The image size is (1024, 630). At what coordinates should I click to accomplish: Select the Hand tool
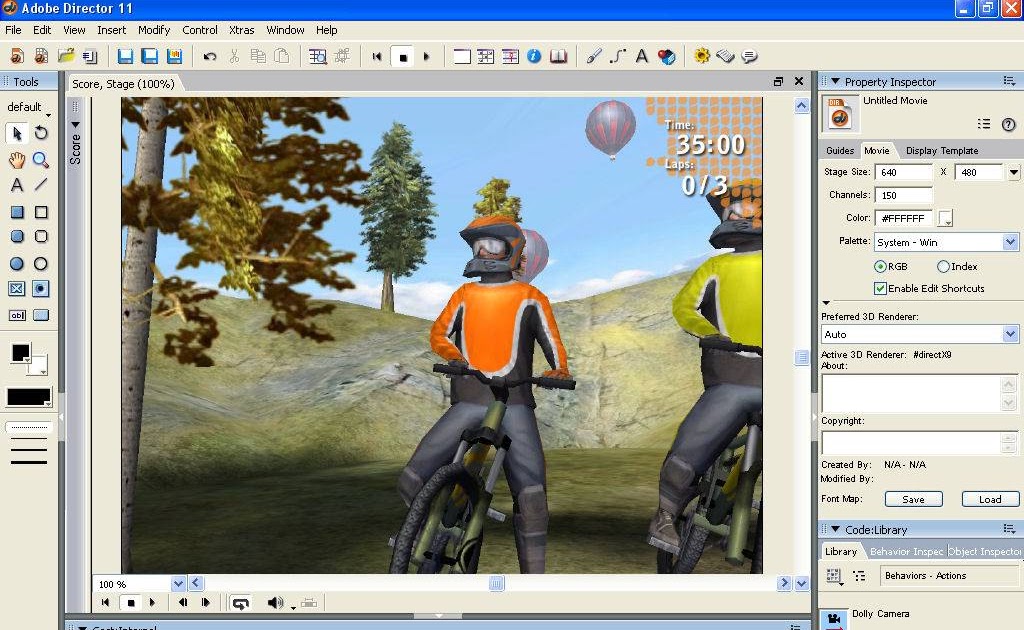pos(17,160)
